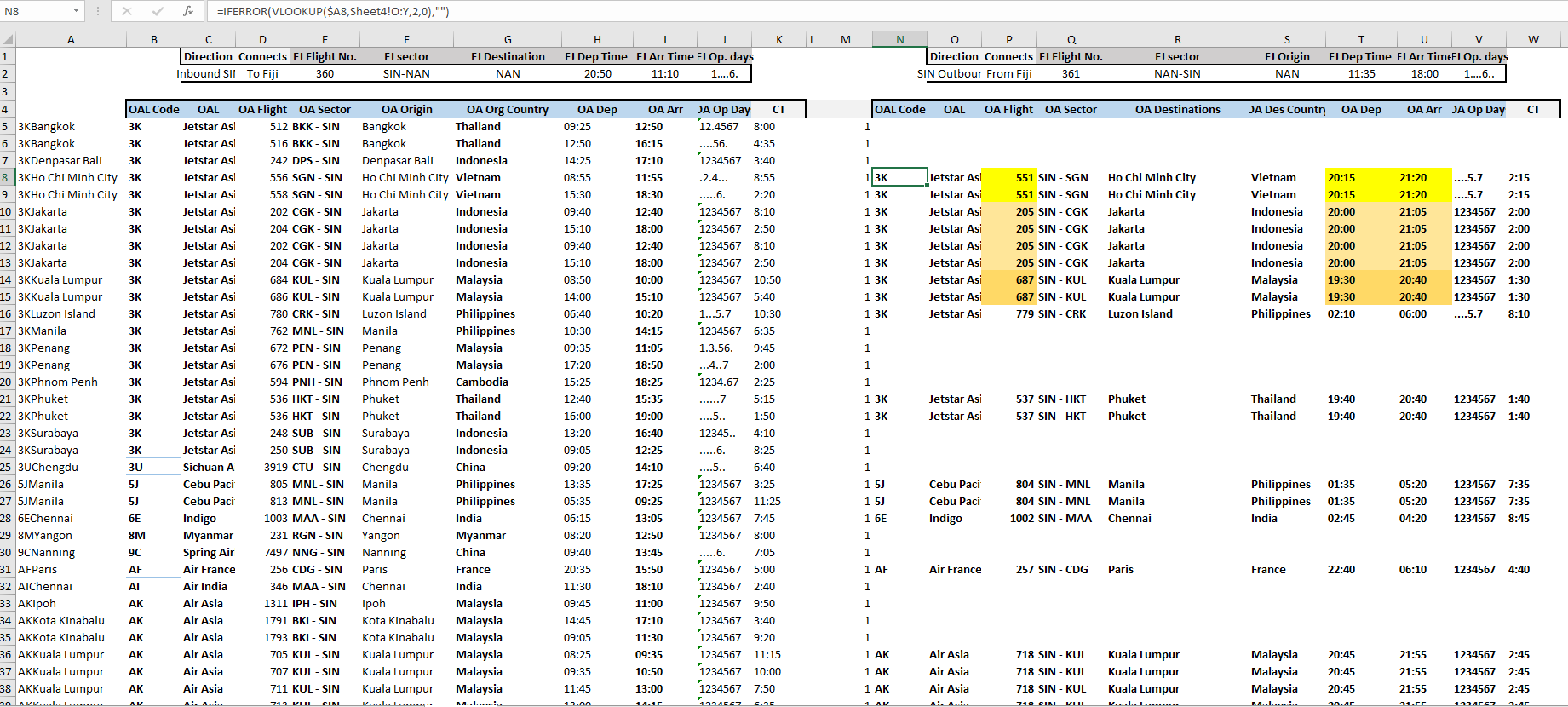Image resolution: width=1568 pixels, height=707 pixels.
Task: Click the 'AKIpoh' cell
Action: coord(71,603)
